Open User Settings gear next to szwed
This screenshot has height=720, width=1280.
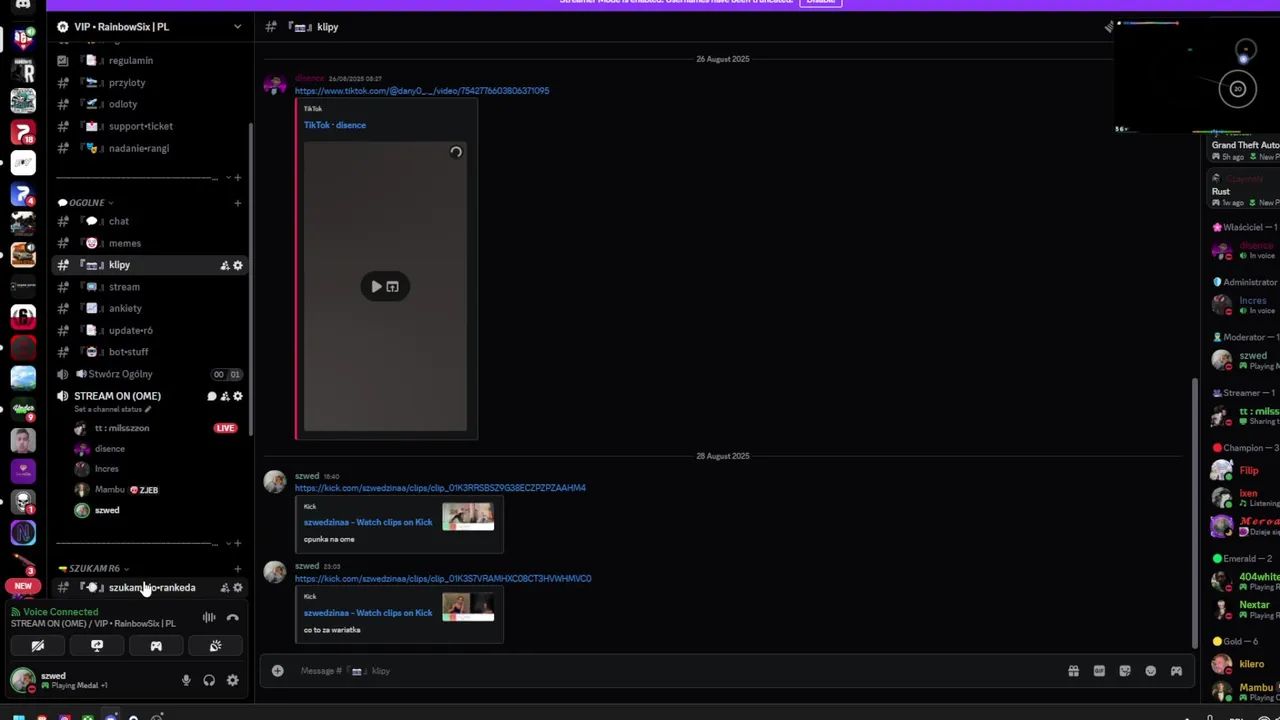[232, 681]
